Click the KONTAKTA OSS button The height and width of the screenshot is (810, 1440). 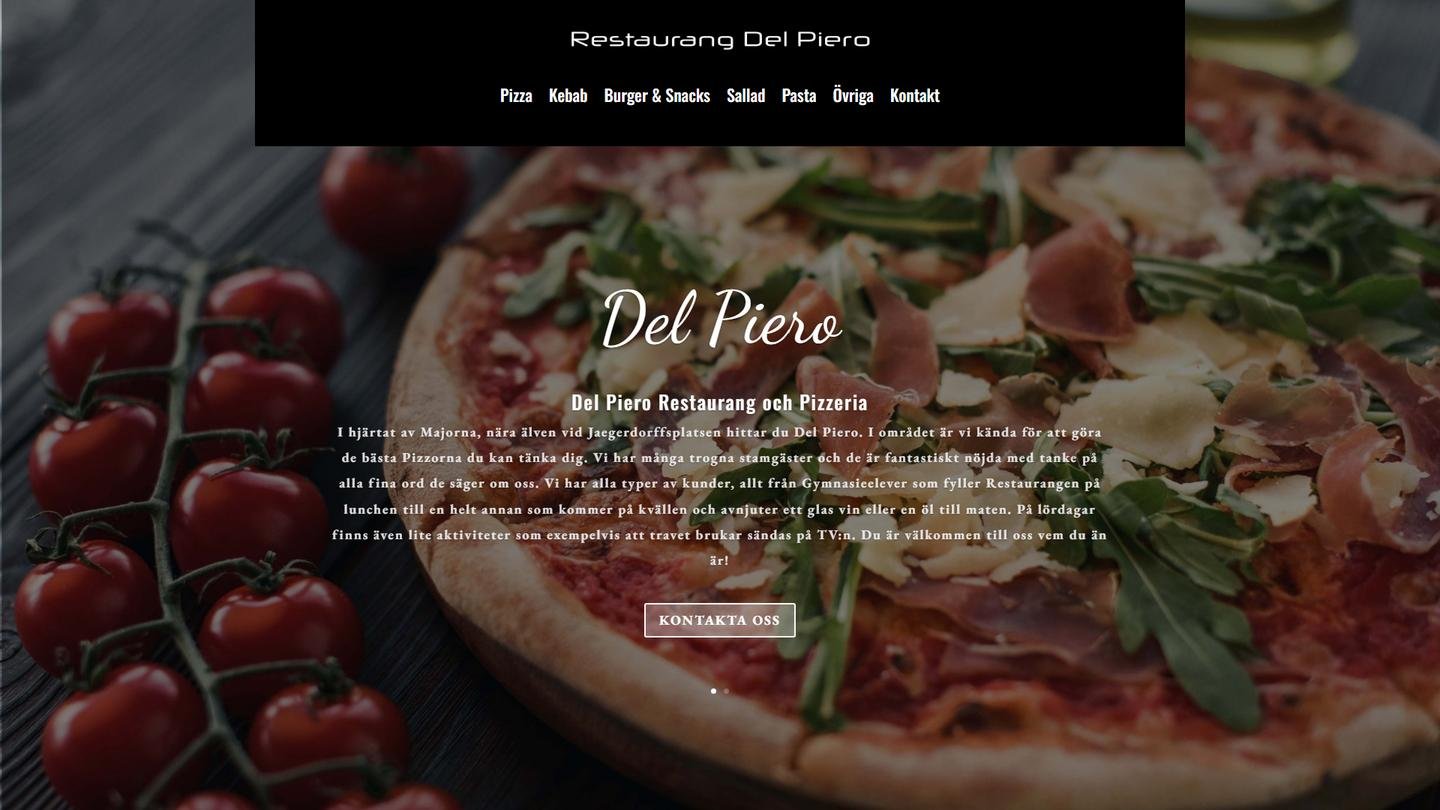pos(720,620)
